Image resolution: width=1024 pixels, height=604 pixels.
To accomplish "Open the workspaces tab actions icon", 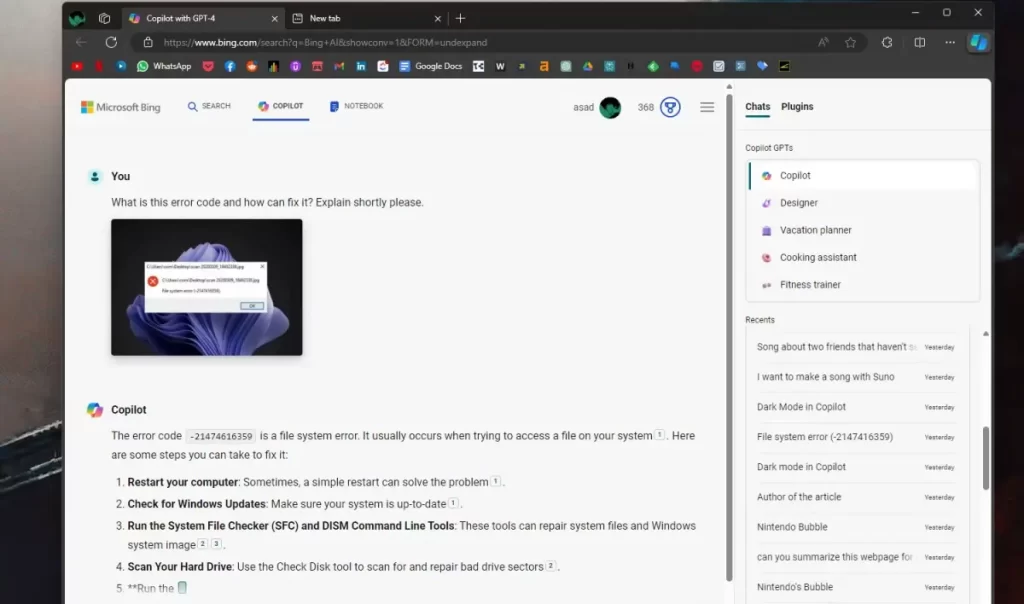I will [x=104, y=18].
